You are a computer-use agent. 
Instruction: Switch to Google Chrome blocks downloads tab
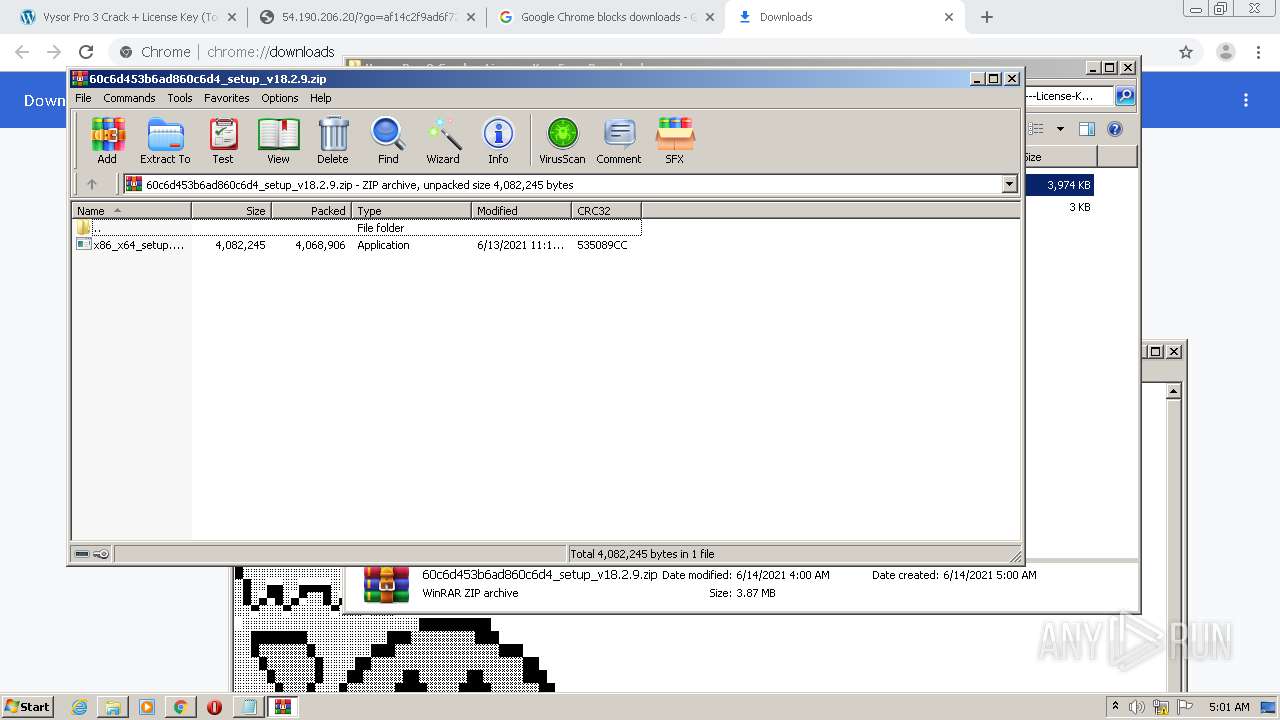pyautogui.click(x=606, y=17)
